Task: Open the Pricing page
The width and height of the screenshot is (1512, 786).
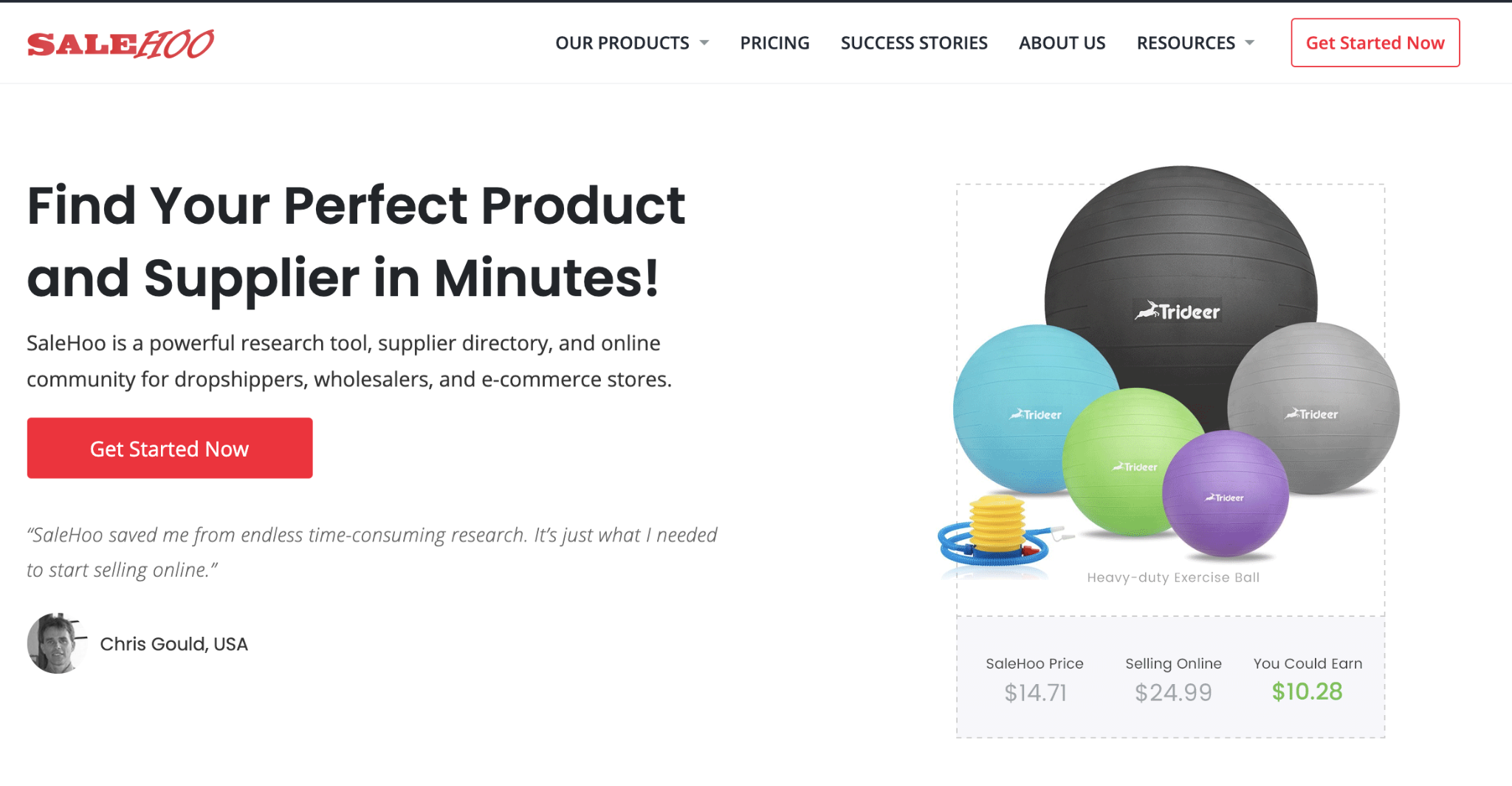Action: [774, 43]
